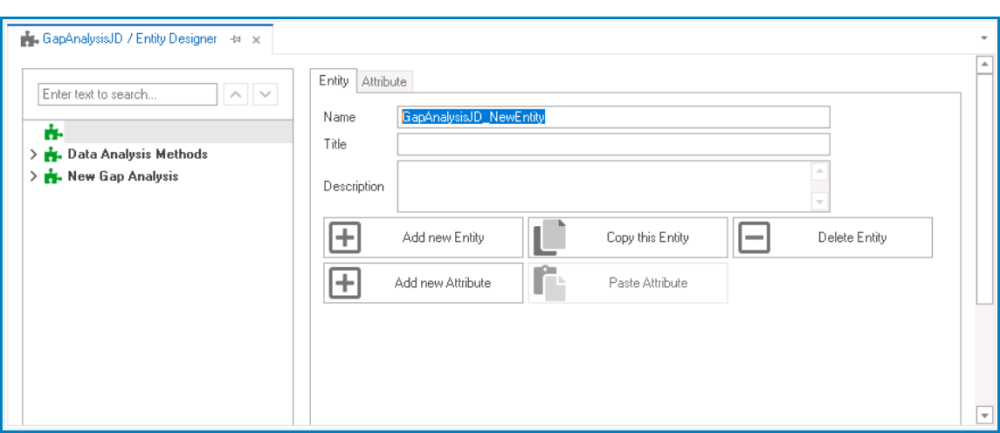Click the Copy this Entity button label
This screenshot has width=1000, height=433.
(x=647, y=238)
